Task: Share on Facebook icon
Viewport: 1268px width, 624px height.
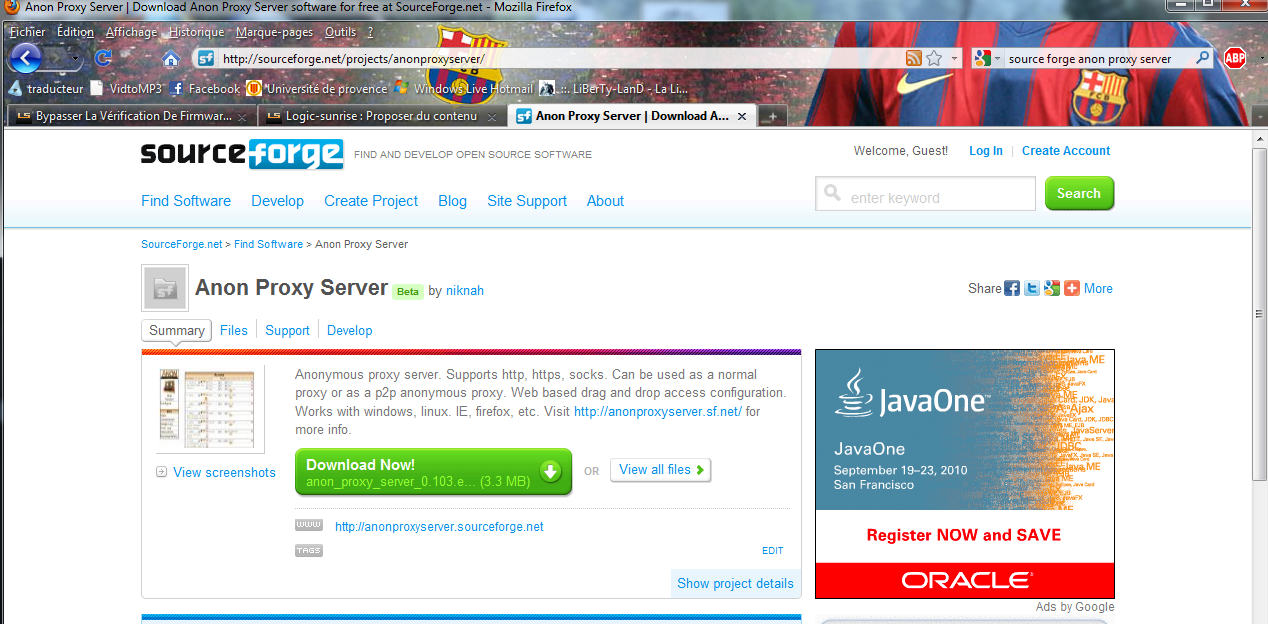Action: tap(1012, 288)
